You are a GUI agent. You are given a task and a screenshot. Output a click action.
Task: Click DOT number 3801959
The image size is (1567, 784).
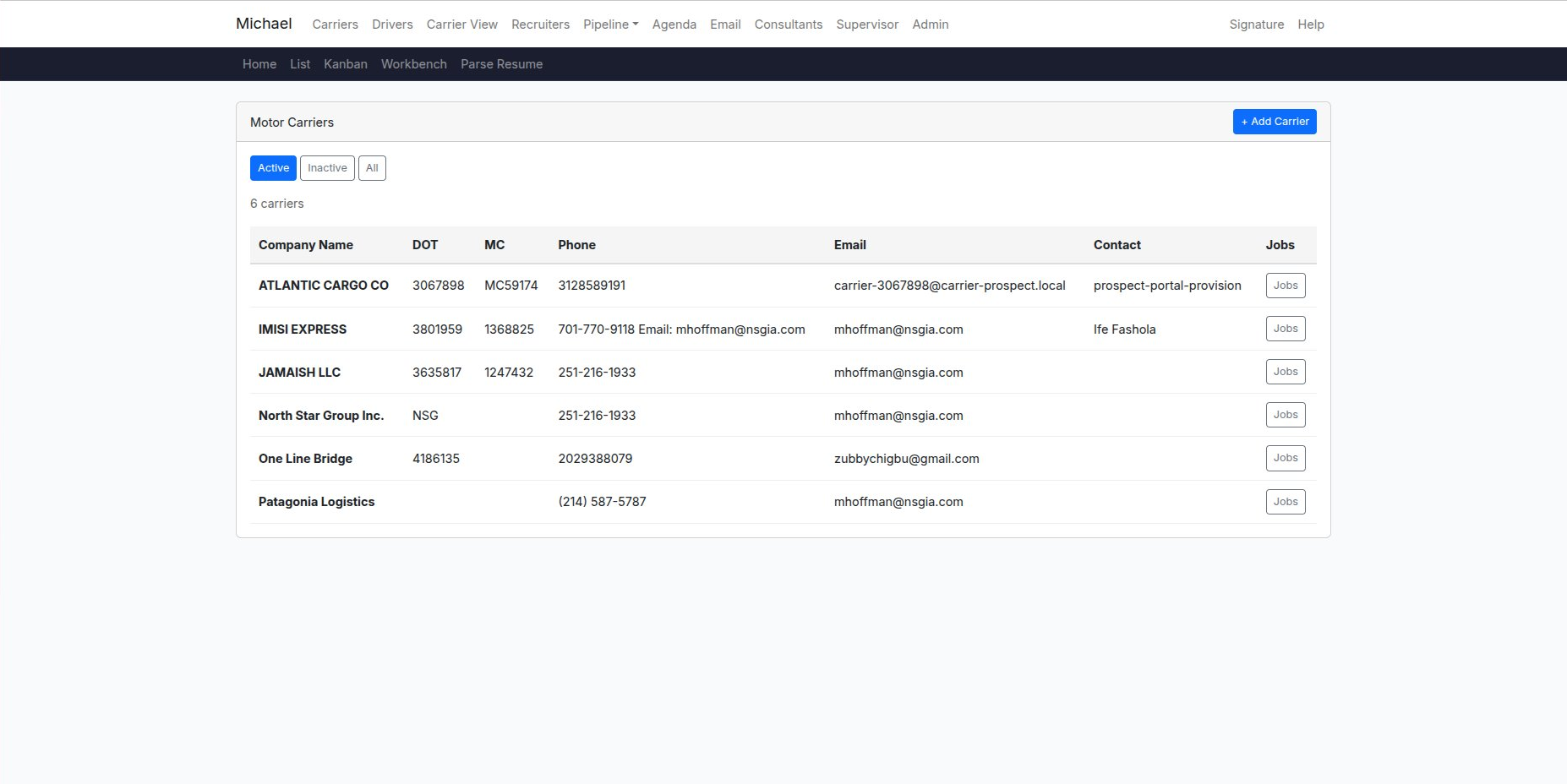pos(437,329)
